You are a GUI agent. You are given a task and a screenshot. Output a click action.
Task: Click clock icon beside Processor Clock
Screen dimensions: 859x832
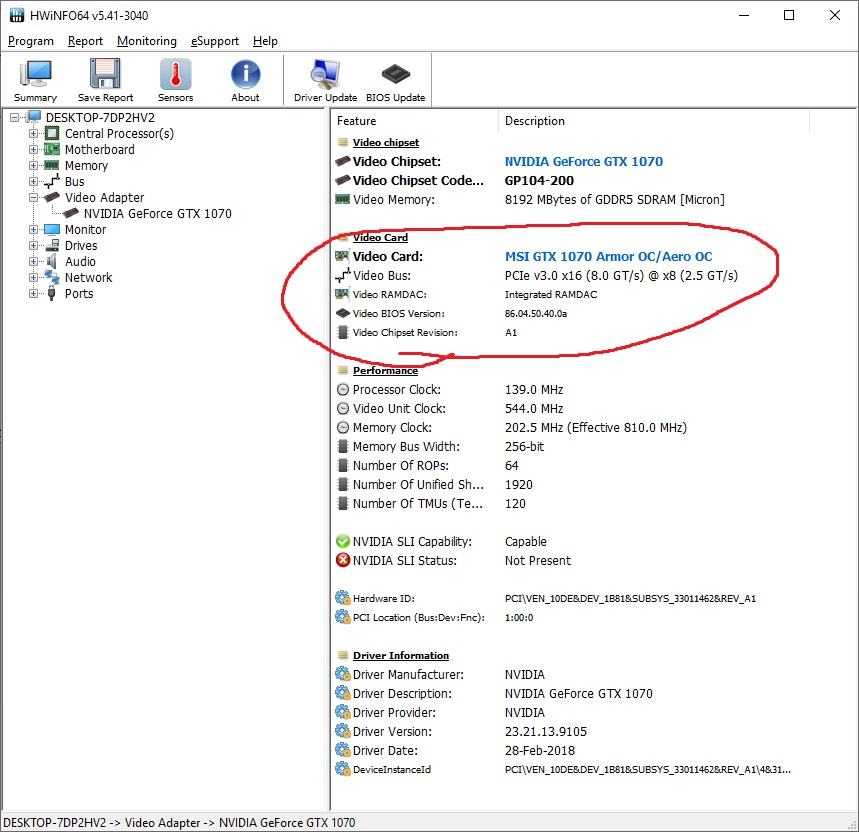342,389
